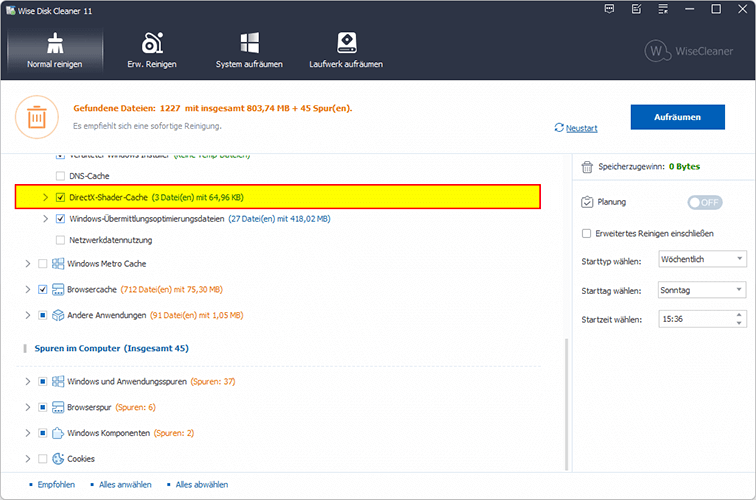Toggle the Browserspur checkbox

[x=42, y=407]
